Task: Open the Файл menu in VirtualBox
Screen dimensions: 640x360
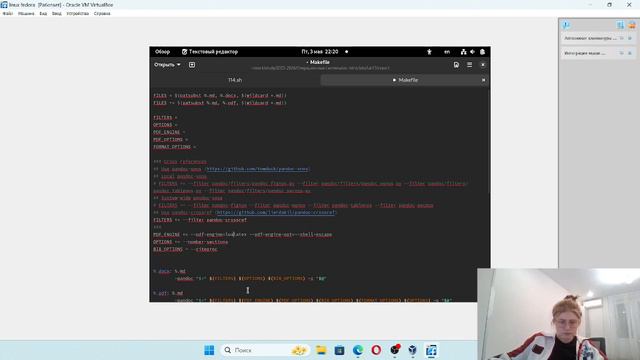Action: [8, 13]
